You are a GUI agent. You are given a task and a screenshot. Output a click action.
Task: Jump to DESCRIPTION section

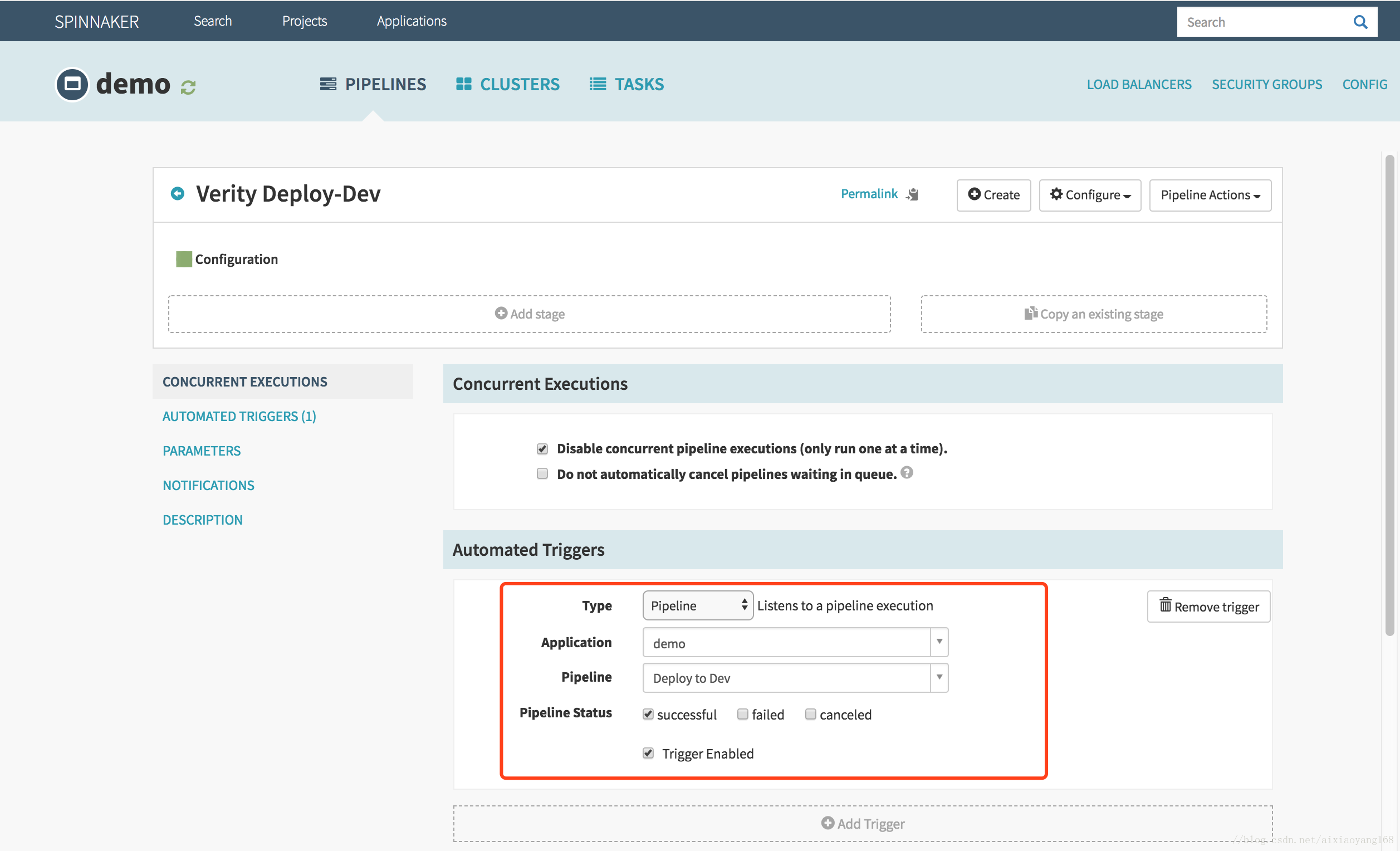coord(203,520)
